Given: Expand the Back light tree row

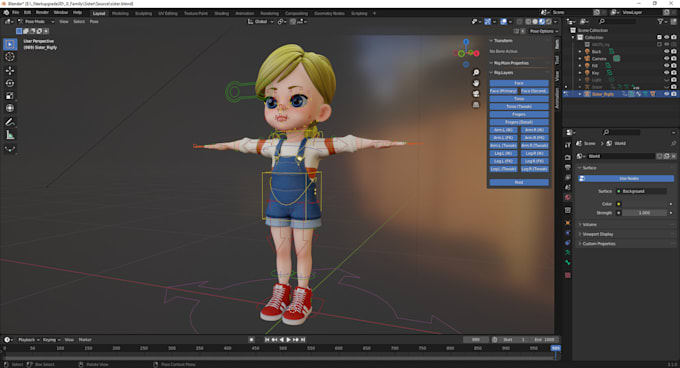Looking at the screenshot, I should [580, 52].
